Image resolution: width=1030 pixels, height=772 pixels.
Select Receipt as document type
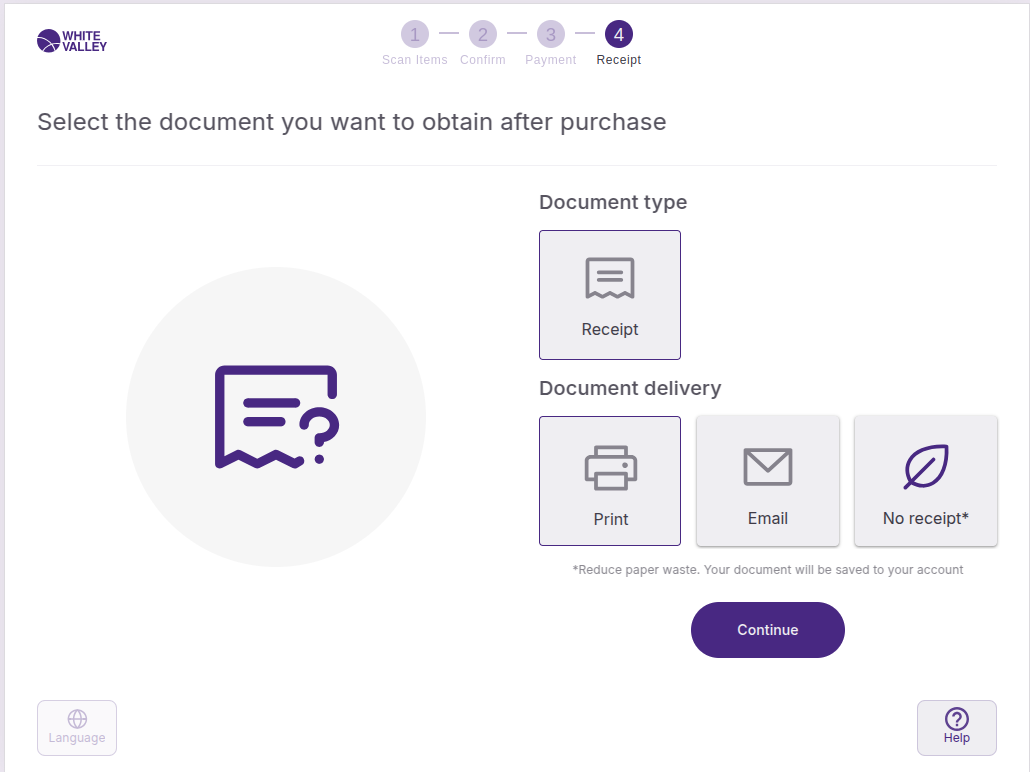coord(610,295)
